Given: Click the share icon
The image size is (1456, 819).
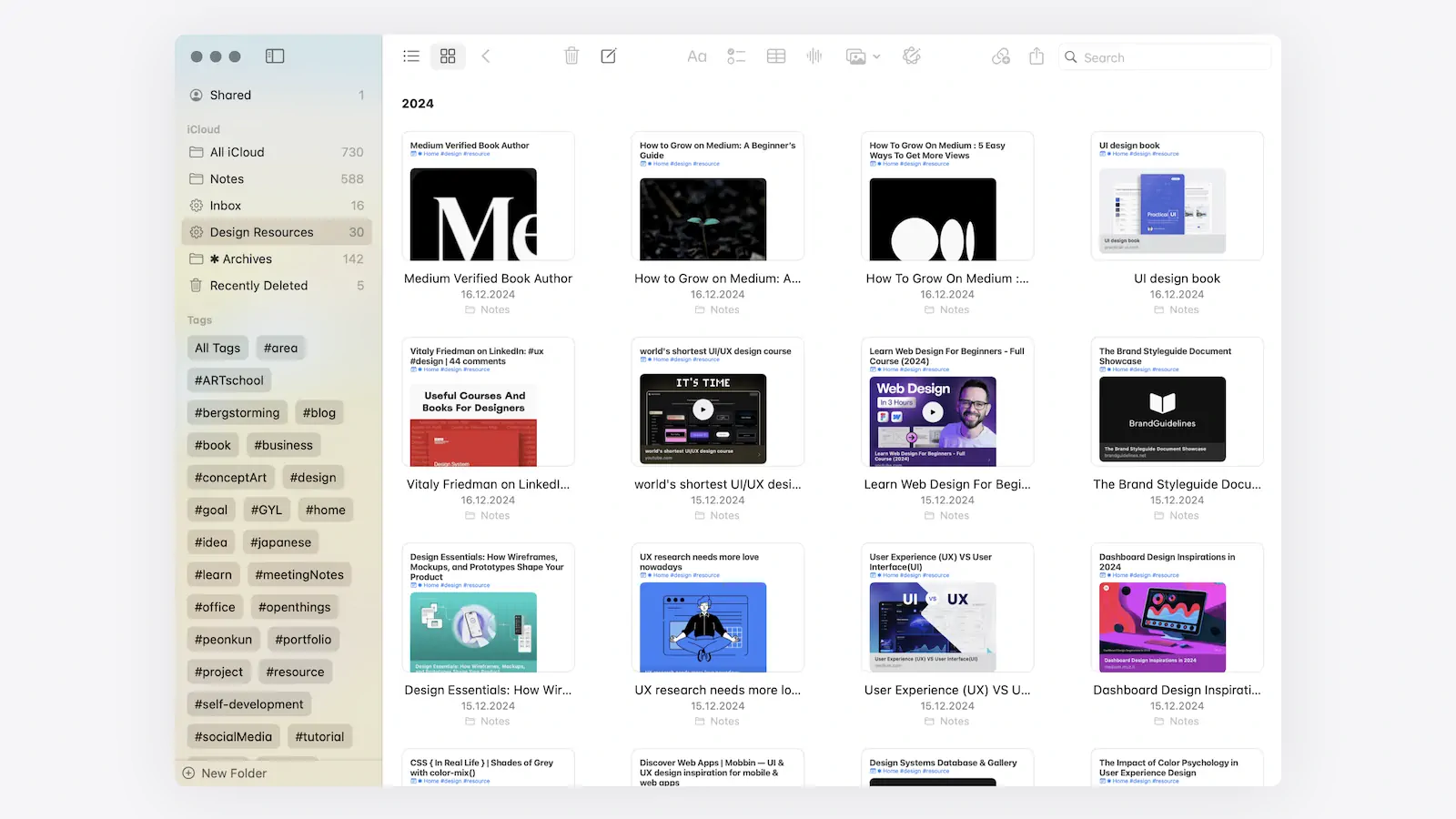Looking at the screenshot, I should [x=1036, y=56].
